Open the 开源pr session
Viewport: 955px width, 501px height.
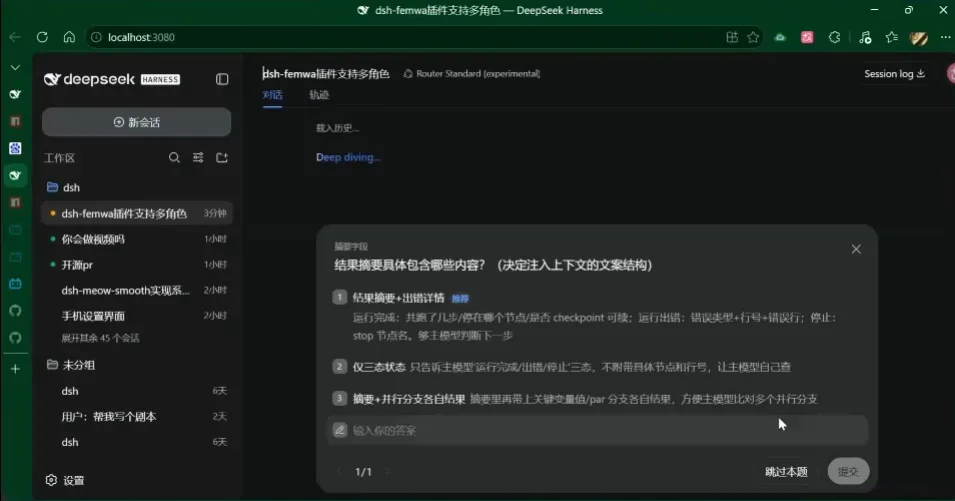[x=136, y=265]
